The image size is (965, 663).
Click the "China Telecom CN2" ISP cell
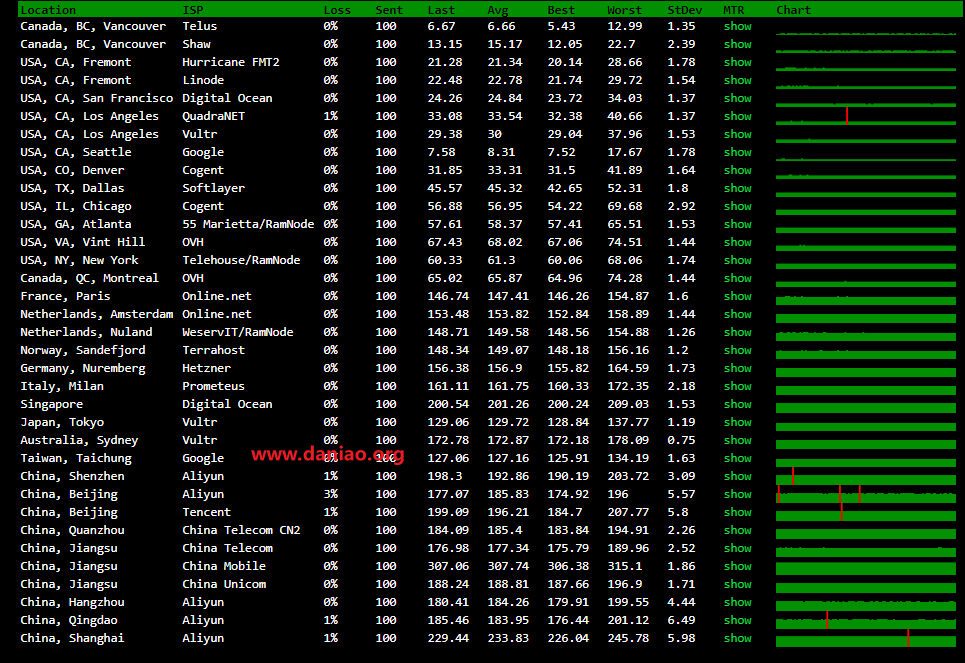(241, 531)
